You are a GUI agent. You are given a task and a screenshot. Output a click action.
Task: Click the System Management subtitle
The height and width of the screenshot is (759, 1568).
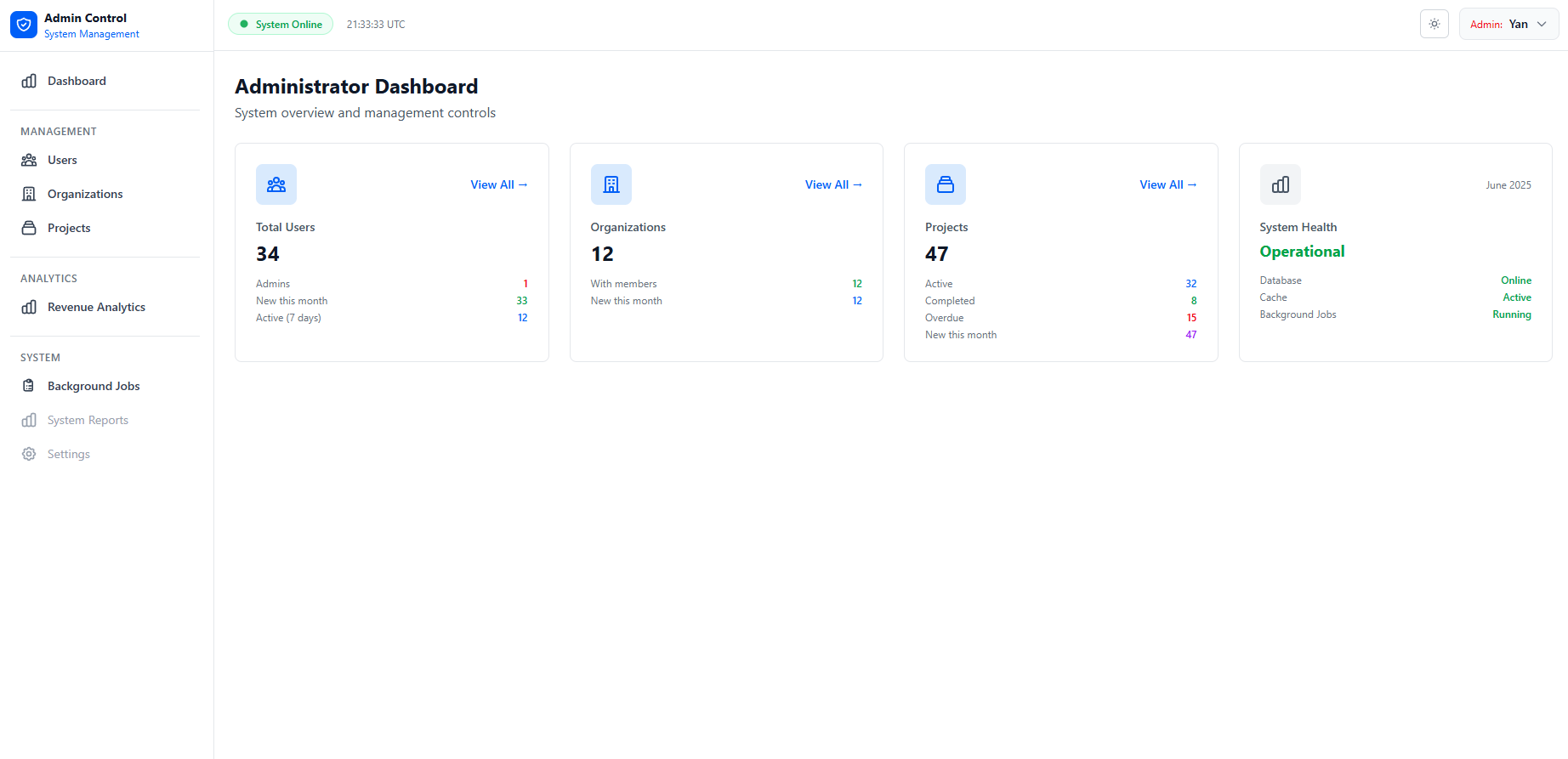pos(92,34)
